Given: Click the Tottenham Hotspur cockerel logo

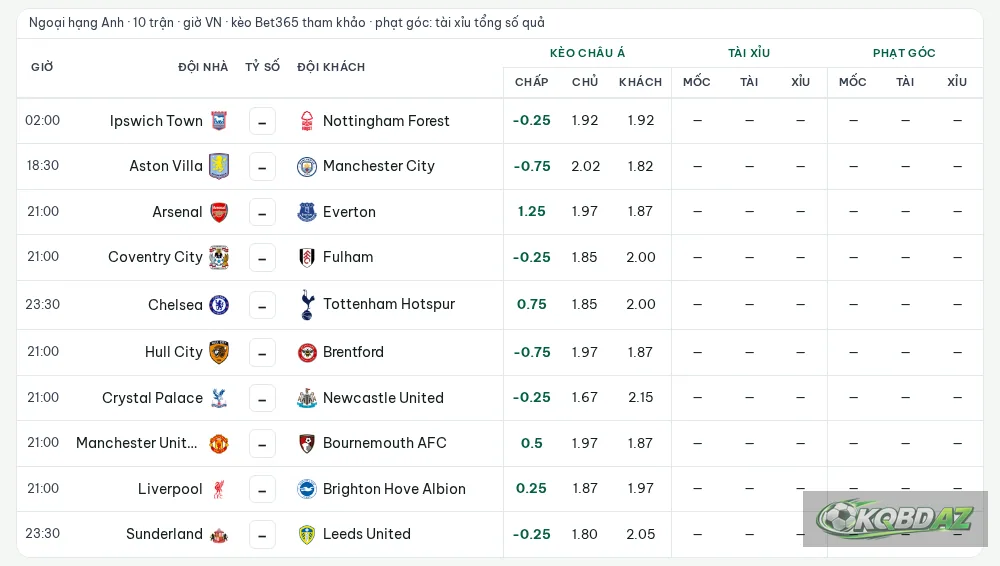Looking at the screenshot, I should 307,304.
